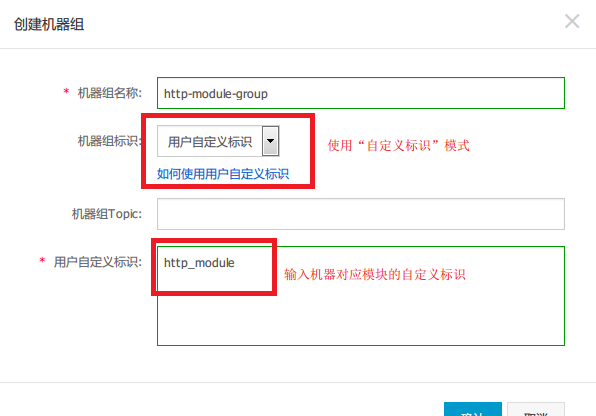Open the 机器组标识 select box
This screenshot has width=596, height=416.
(x=218, y=141)
